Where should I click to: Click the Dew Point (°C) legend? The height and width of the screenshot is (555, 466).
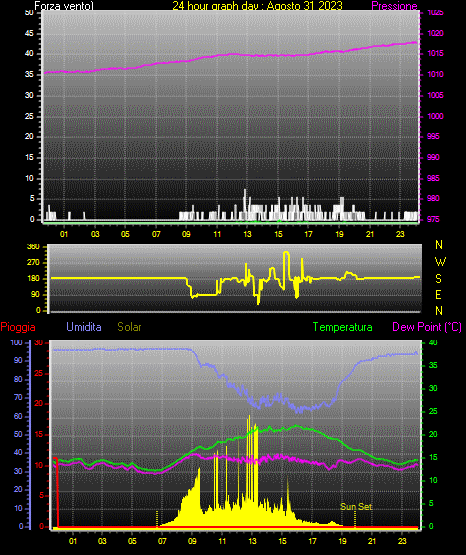pyautogui.click(x=427, y=327)
